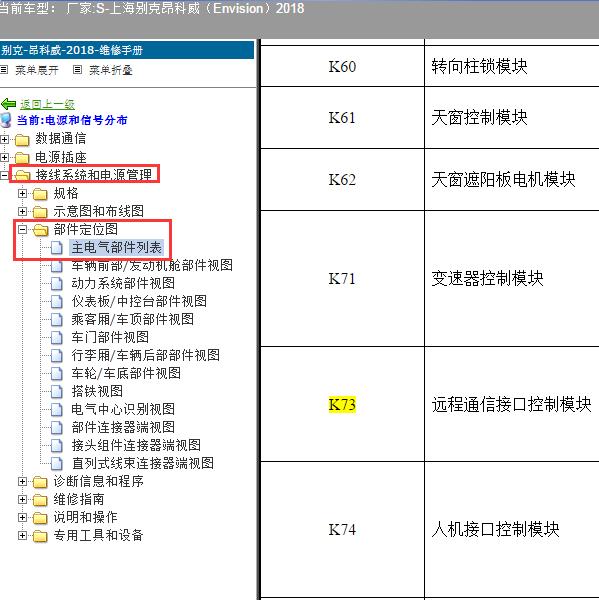The width and height of the screenshot is (599, 600).
Task: Click the document icon beside 乘客厢/车顶部件视图
Action: [57, 320]
